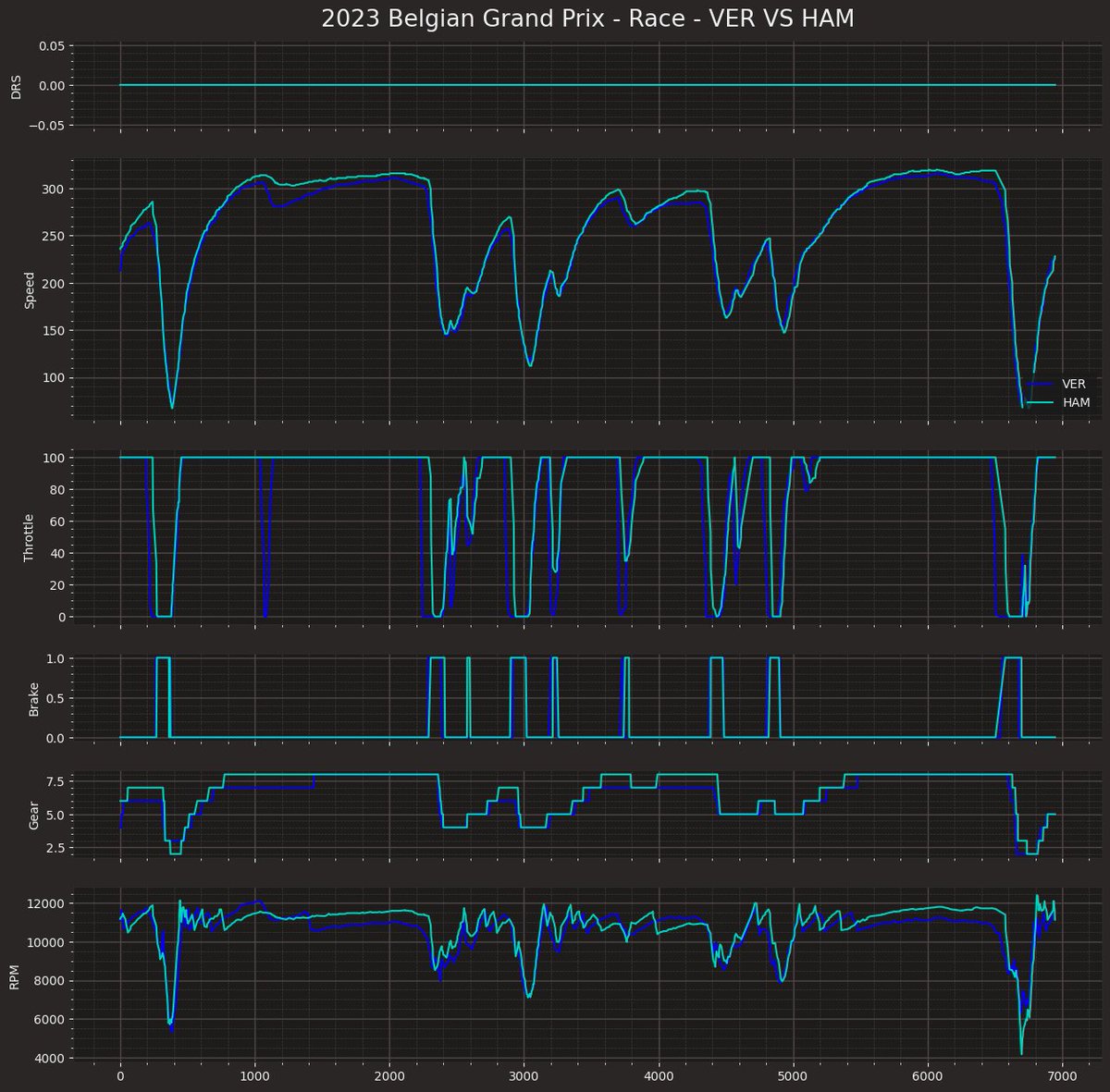
Task: Click the 5.0 tick on the Gear axis
Action: [55, 815]
